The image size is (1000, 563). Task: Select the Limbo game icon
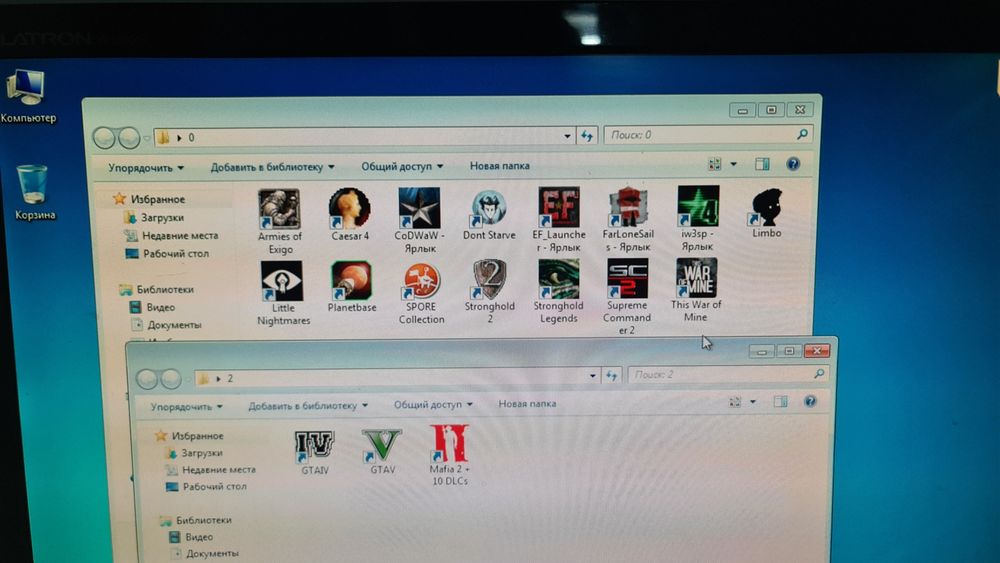tap(766, 207)
